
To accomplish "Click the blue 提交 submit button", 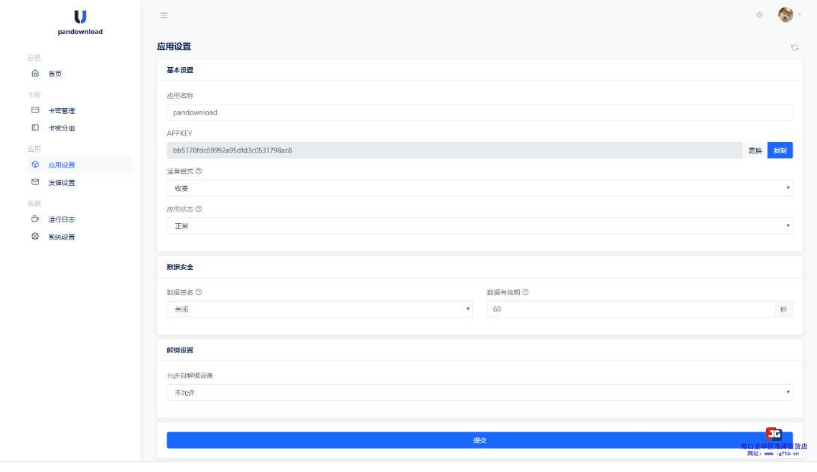I will (x=479, y=440).
